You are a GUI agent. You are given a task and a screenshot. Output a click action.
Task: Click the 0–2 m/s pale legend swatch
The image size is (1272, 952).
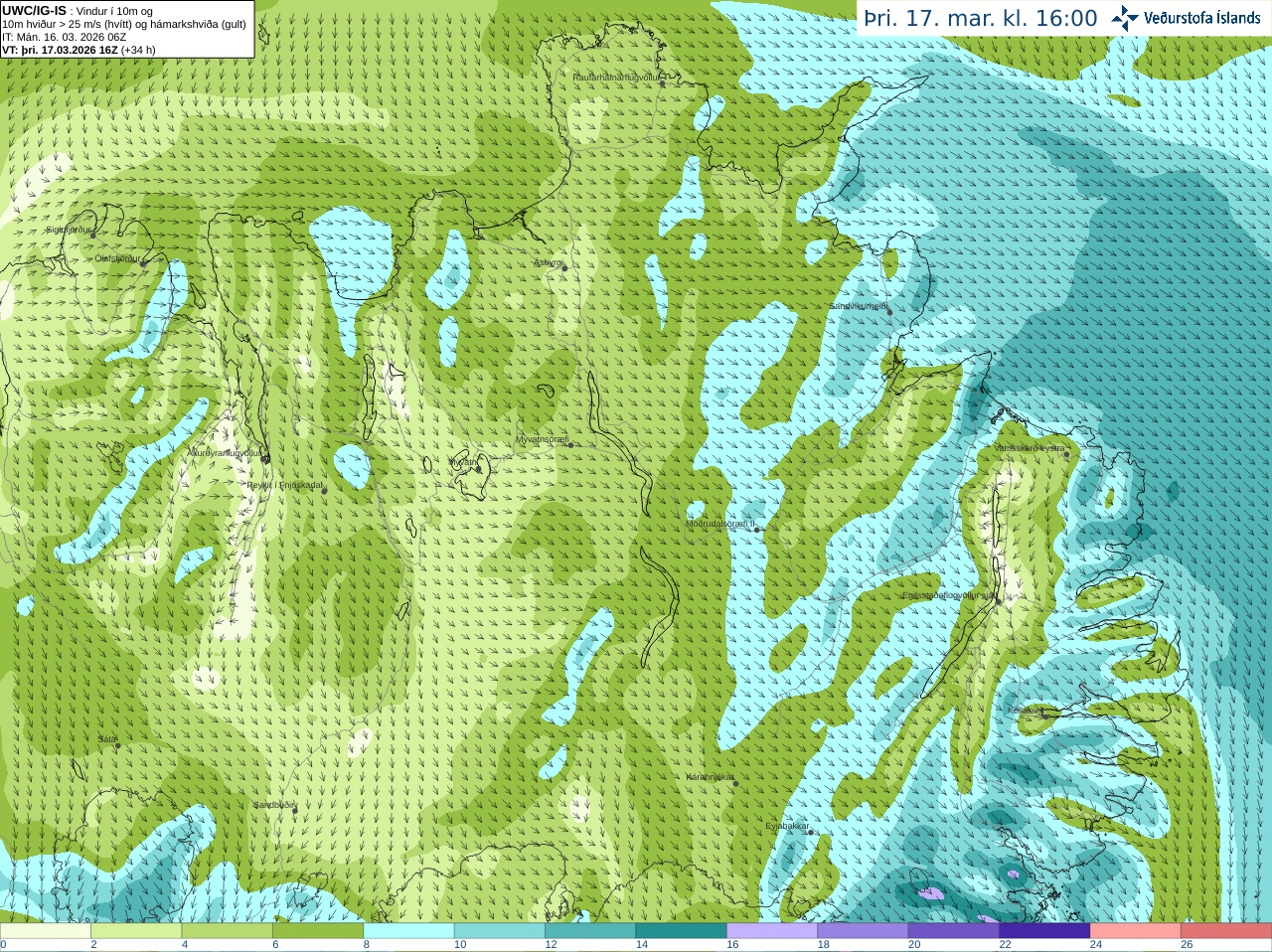[x=45, y=931]
